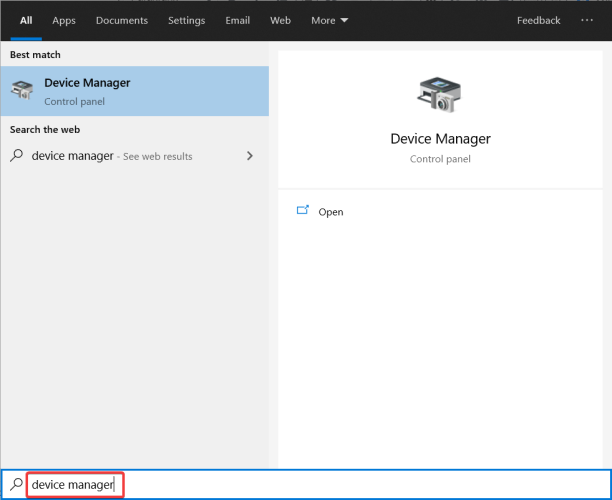Select the Documents filter tab
This screenshot has width=612, height=500.
click(x=122, y=20)
